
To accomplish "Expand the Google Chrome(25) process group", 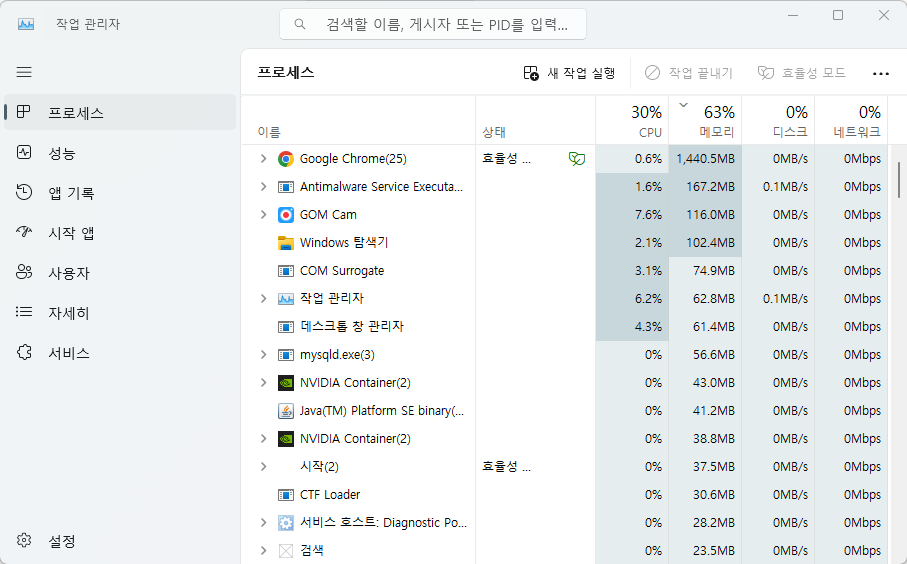I will 263,158.
